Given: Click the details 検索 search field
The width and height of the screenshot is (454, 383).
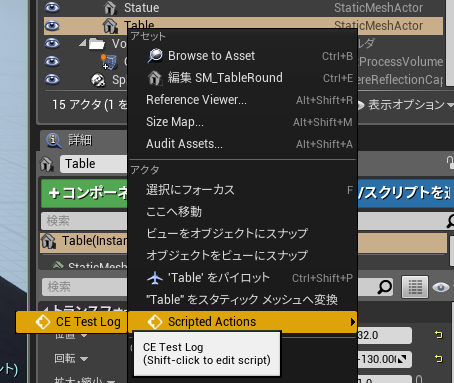Looking at the screenshot, I should tap(85, 287).
